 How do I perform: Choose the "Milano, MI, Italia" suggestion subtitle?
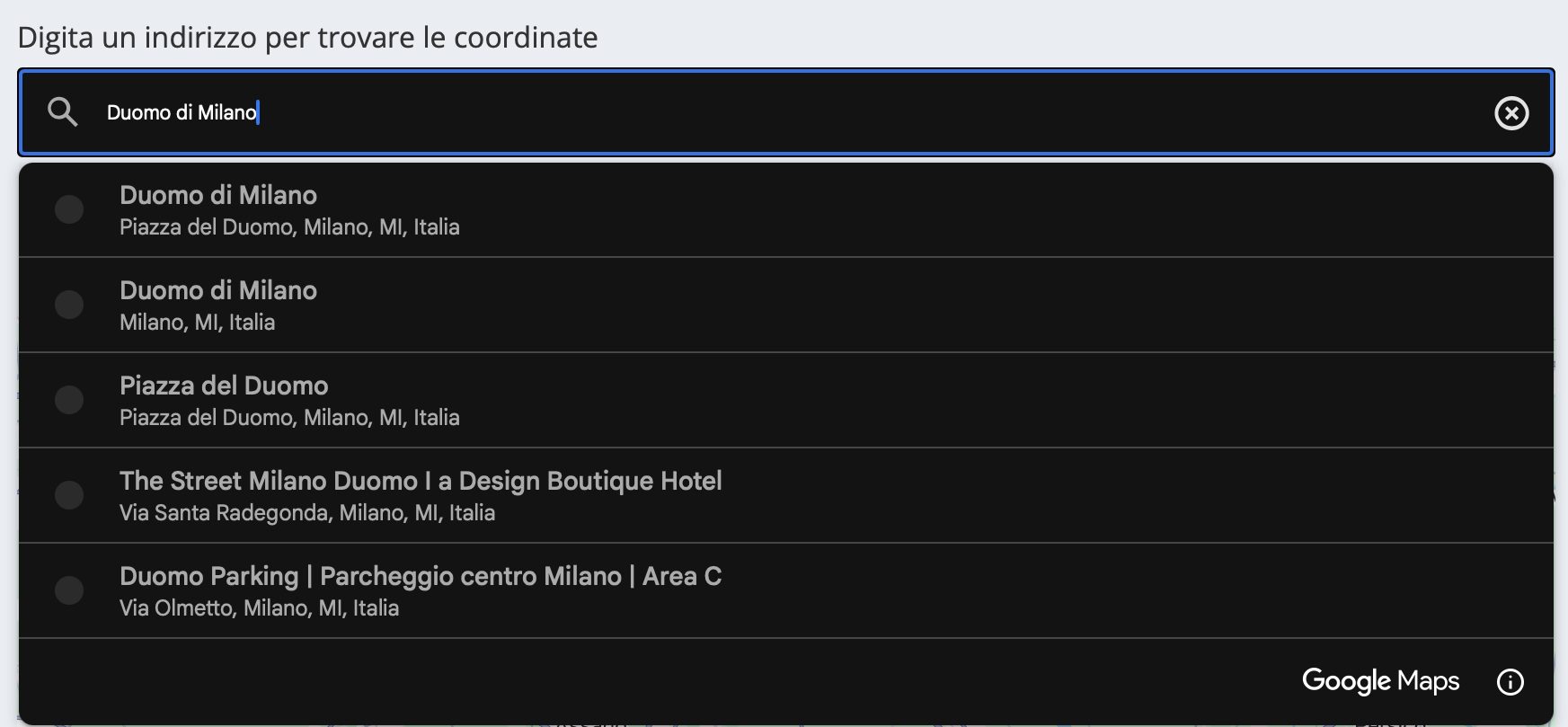(x=198, y=323)
